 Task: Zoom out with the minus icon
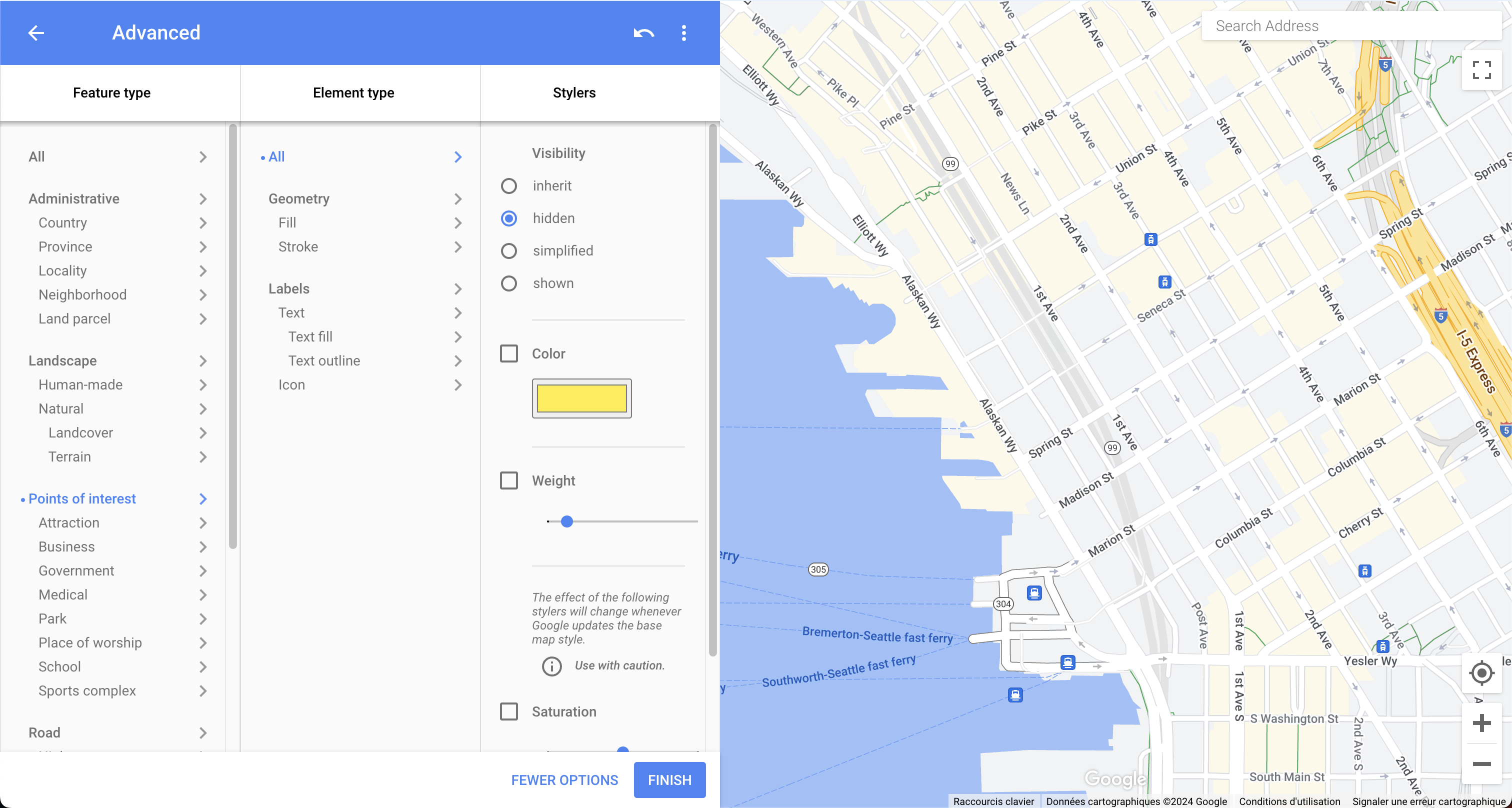1481,764
